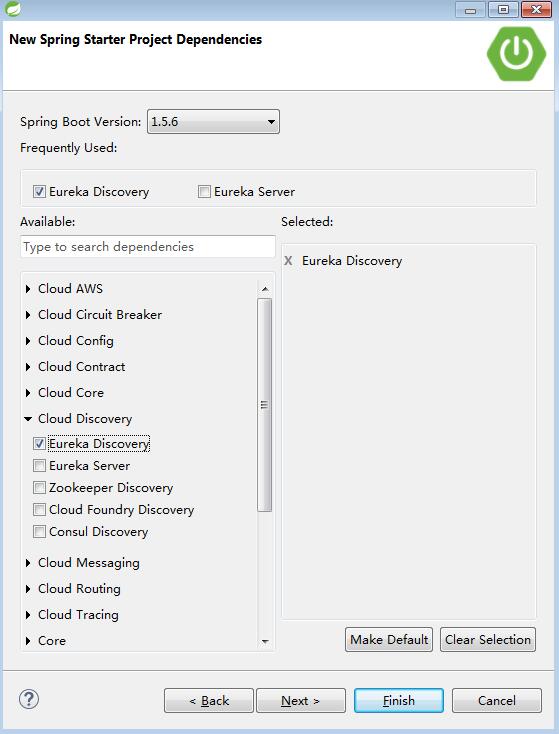Click the Next button
559x734 pixels.
click(x=301, y=700)
